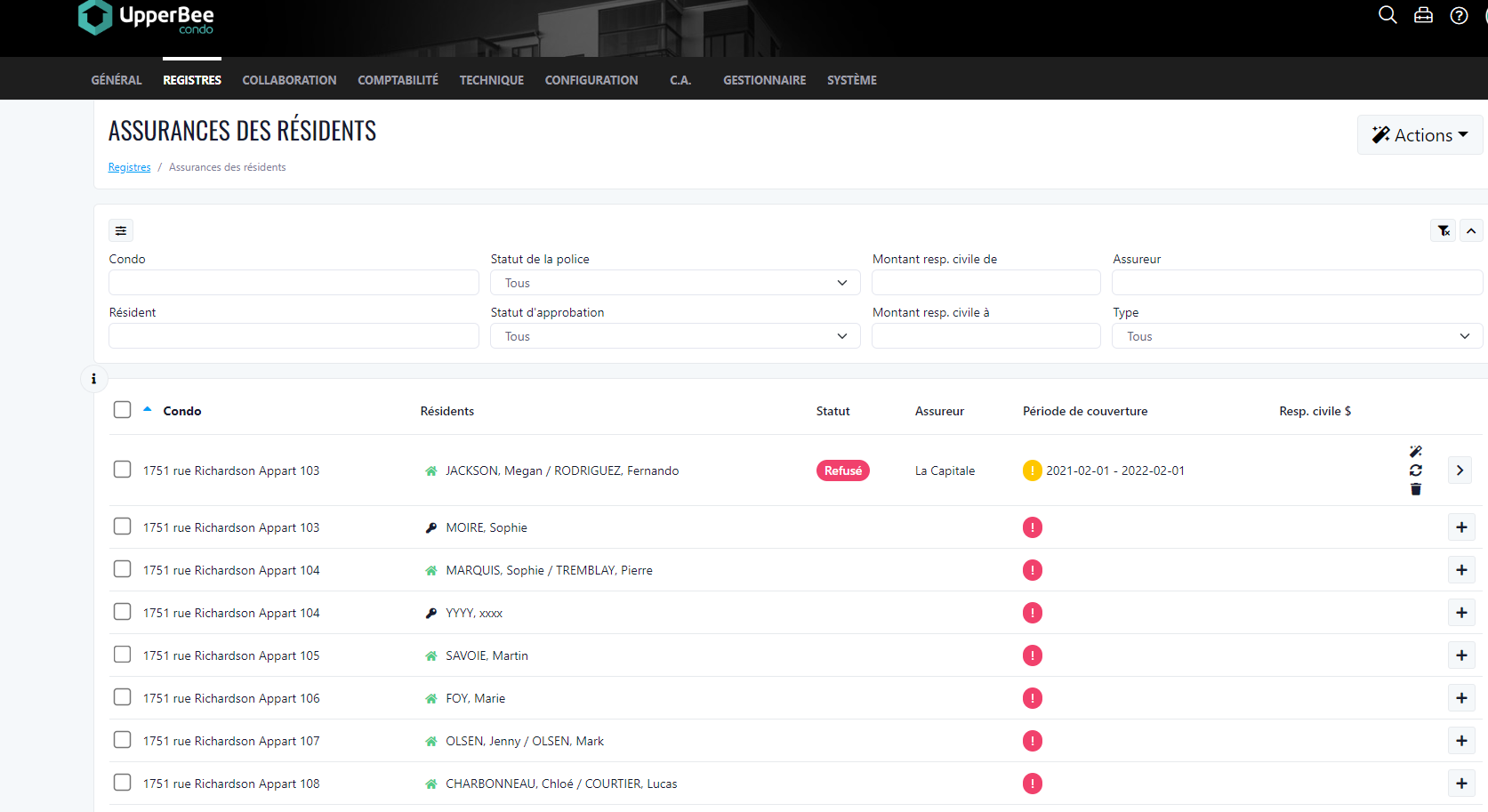Open the search magnifier icon in header
1488x812 pixels.
click(1387, 15)
